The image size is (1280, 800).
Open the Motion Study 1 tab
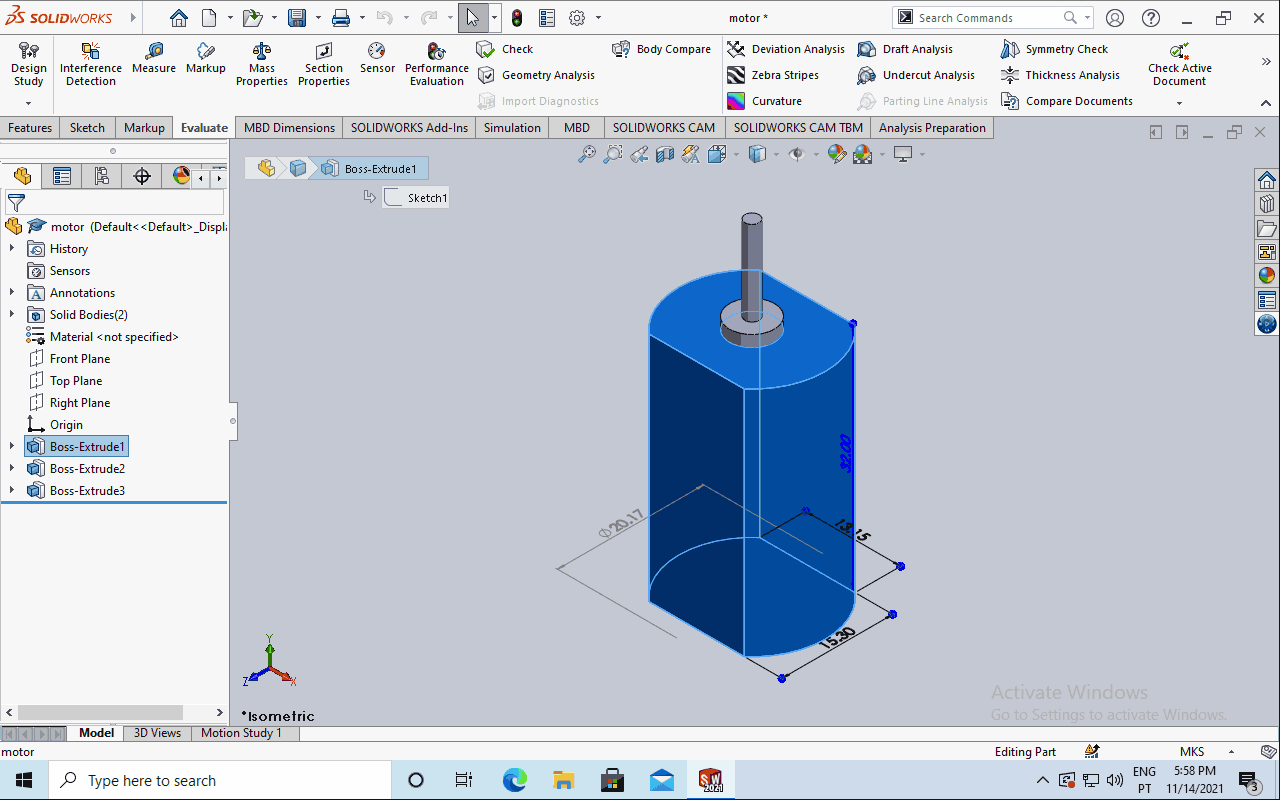[x=241, y=733]
